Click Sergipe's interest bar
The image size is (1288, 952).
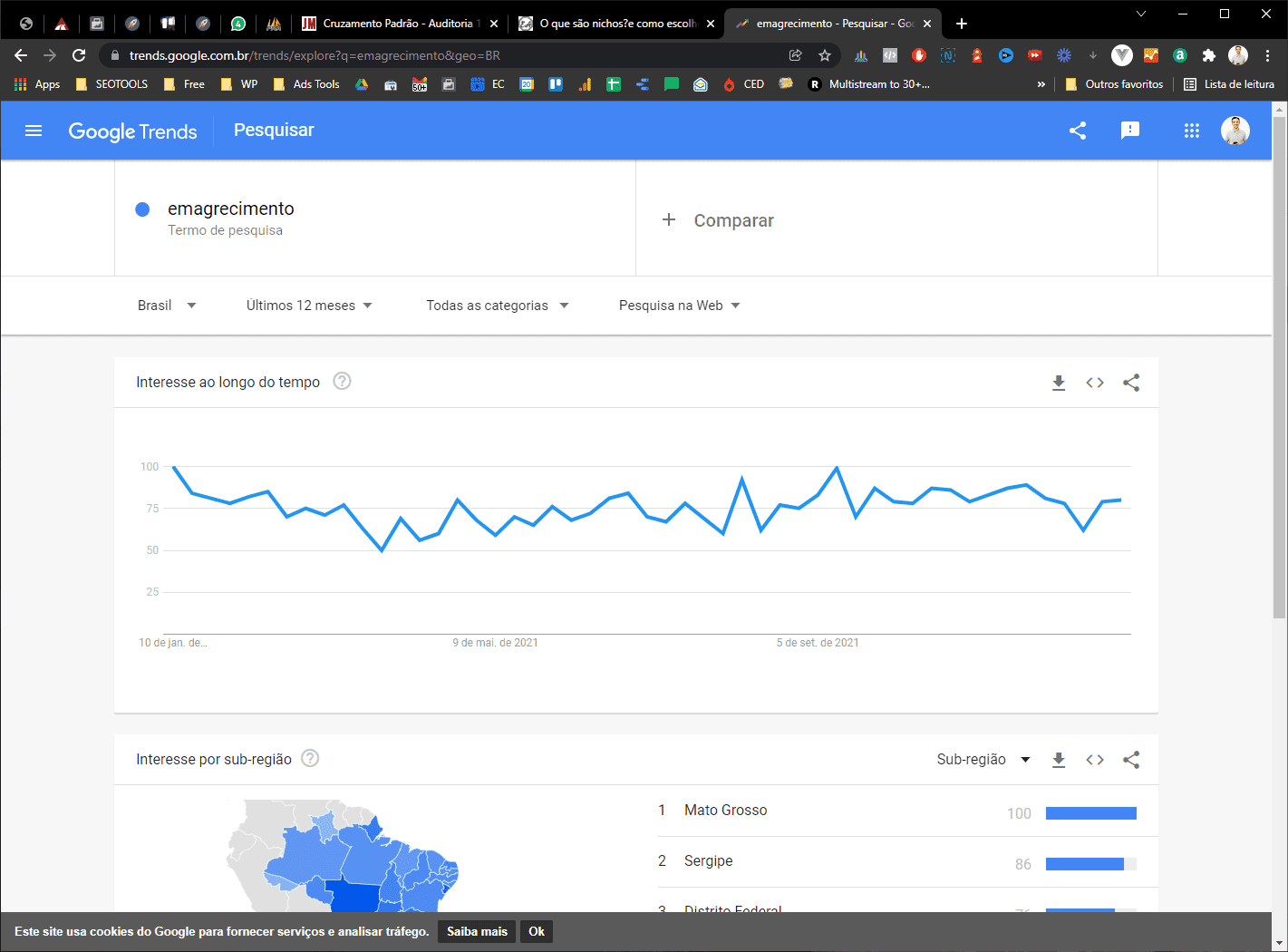[1091, 864]
